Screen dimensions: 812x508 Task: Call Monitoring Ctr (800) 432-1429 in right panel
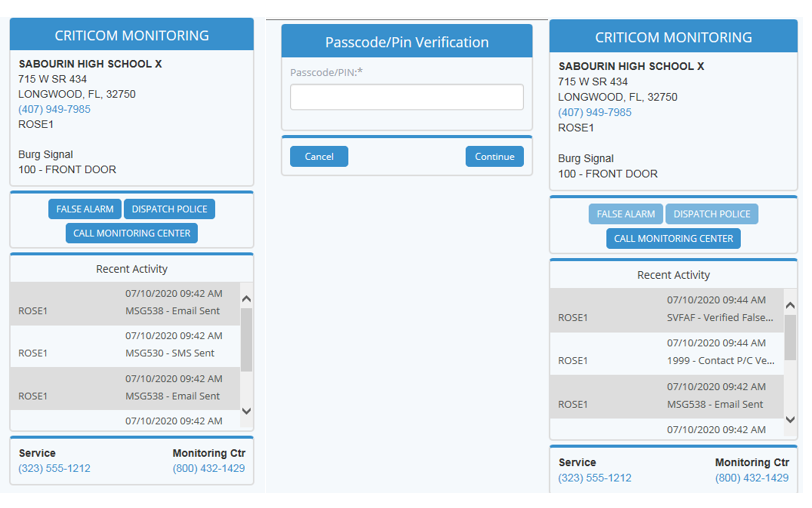(752, 478)
